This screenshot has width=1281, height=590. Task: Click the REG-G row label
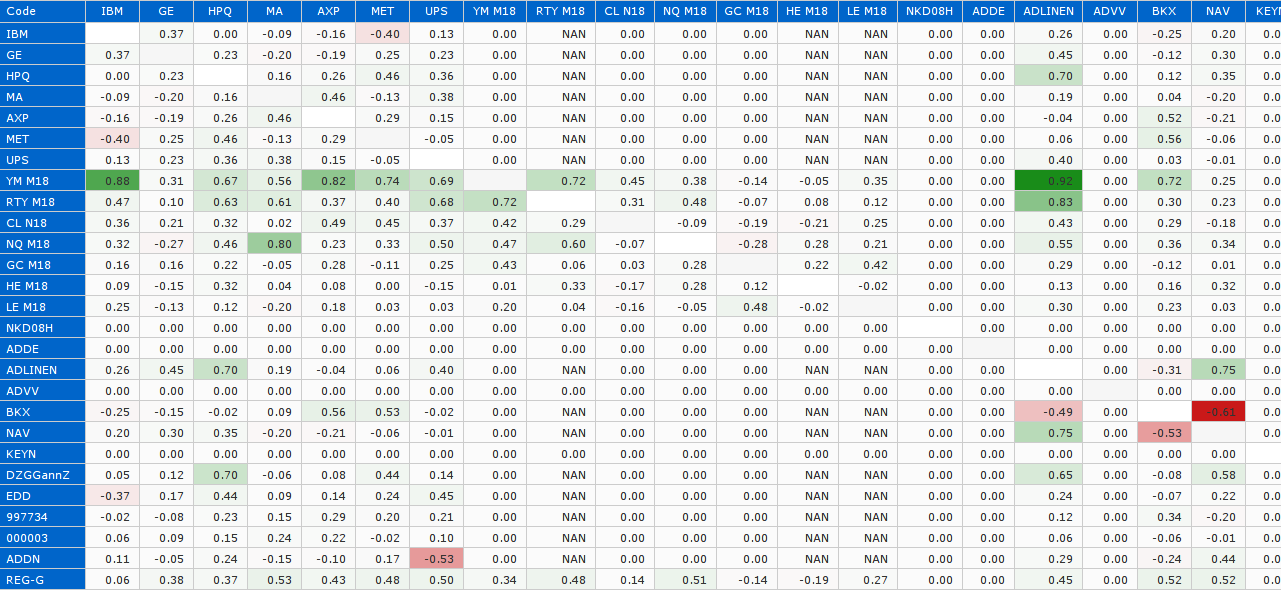(x=43, y=580)
